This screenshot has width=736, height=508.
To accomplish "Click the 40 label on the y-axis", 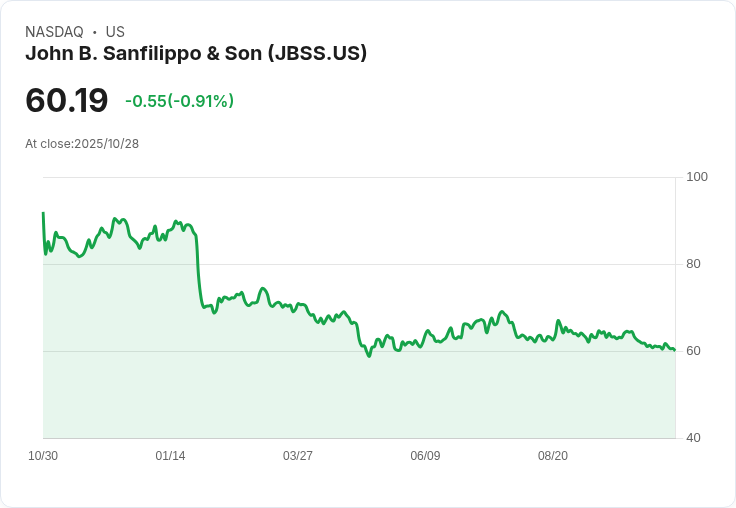I will tap(694, 438).
